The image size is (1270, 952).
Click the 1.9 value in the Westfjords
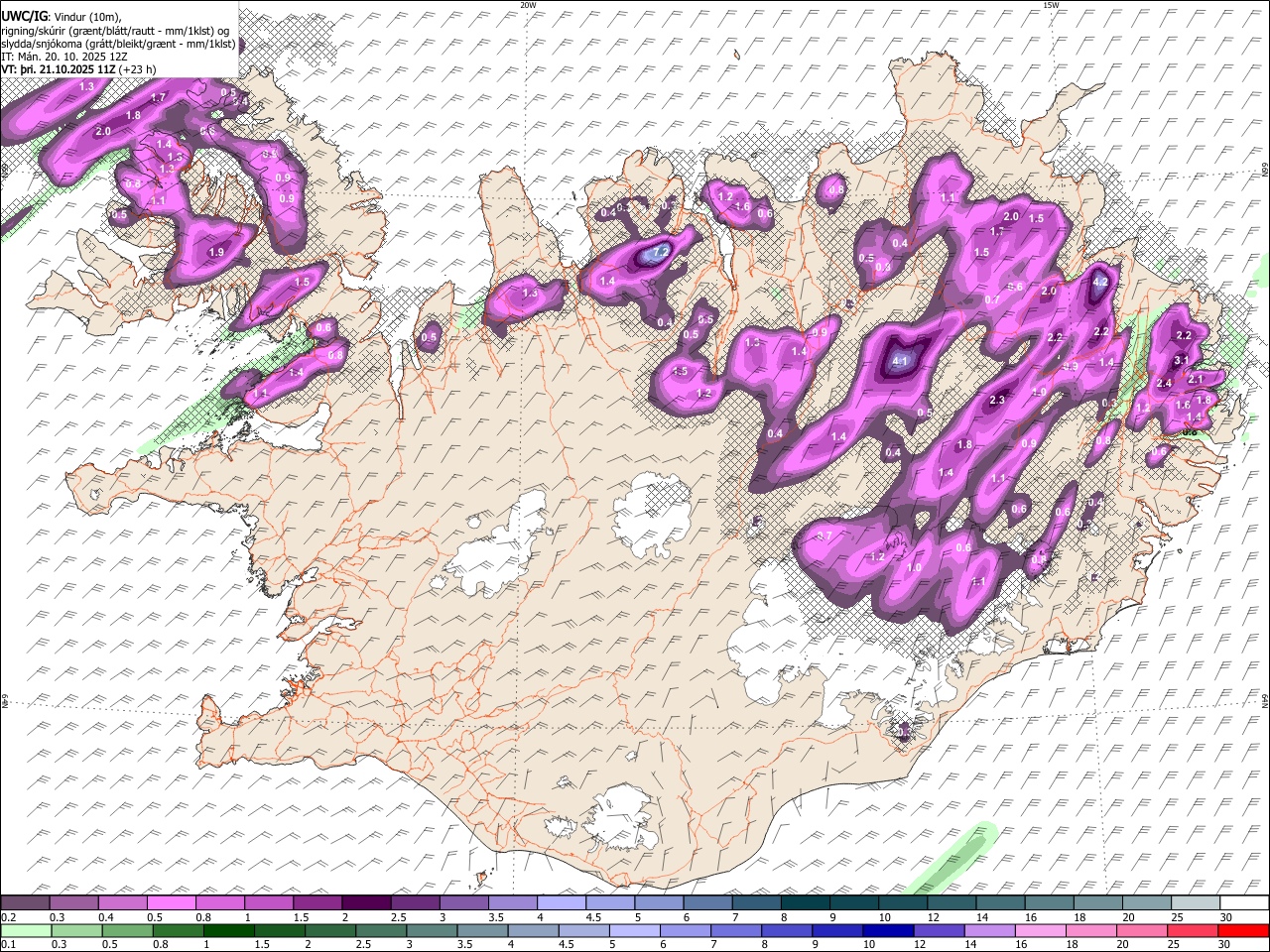tap(217, 253)
